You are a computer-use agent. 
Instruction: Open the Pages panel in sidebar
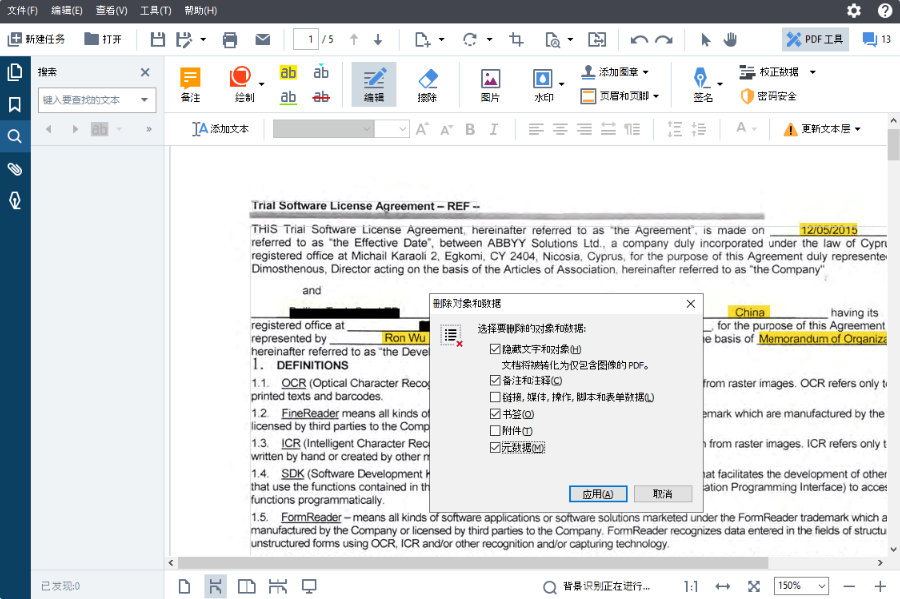click(15, 72)
